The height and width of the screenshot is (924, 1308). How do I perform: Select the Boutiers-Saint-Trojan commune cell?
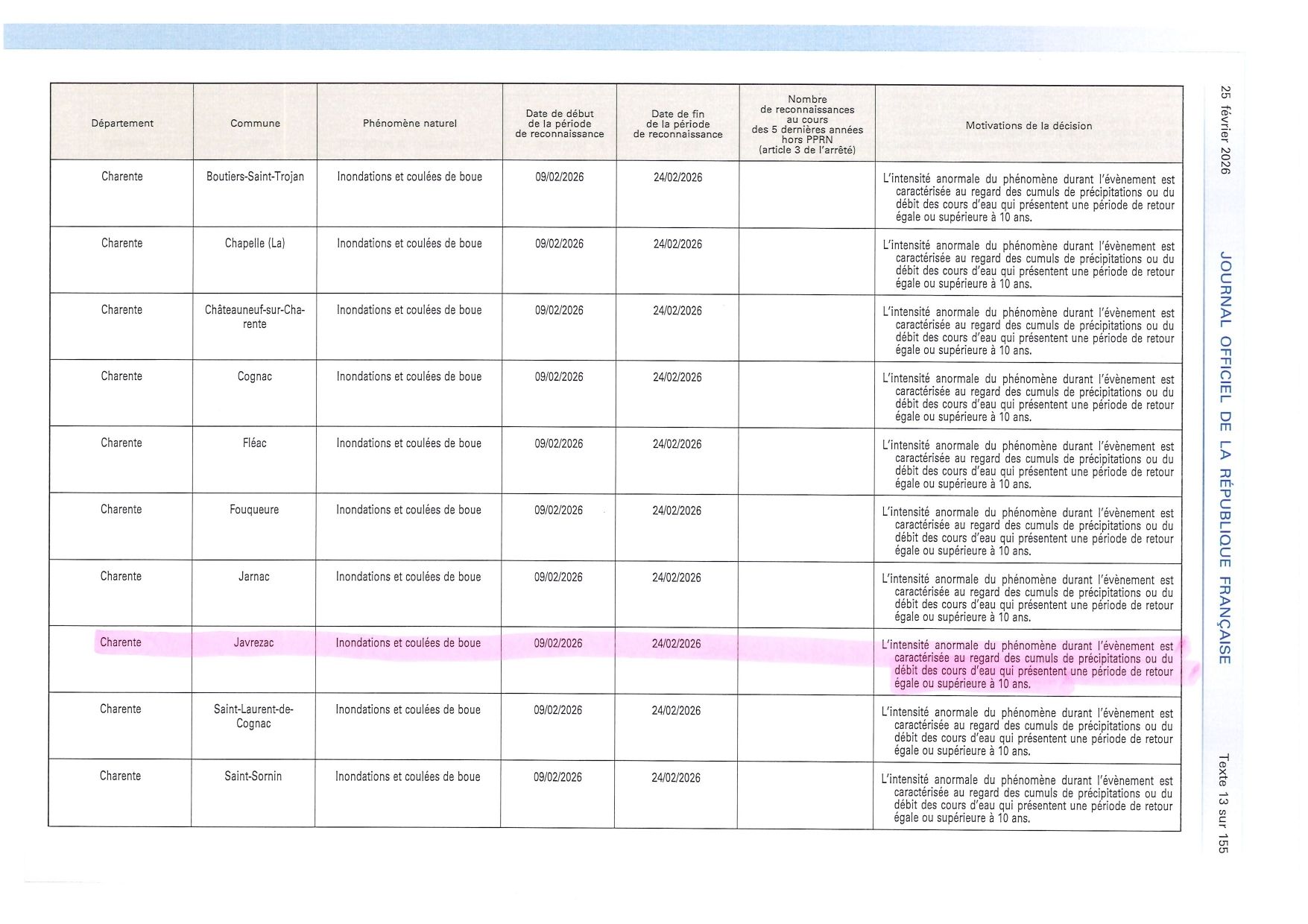255,177
